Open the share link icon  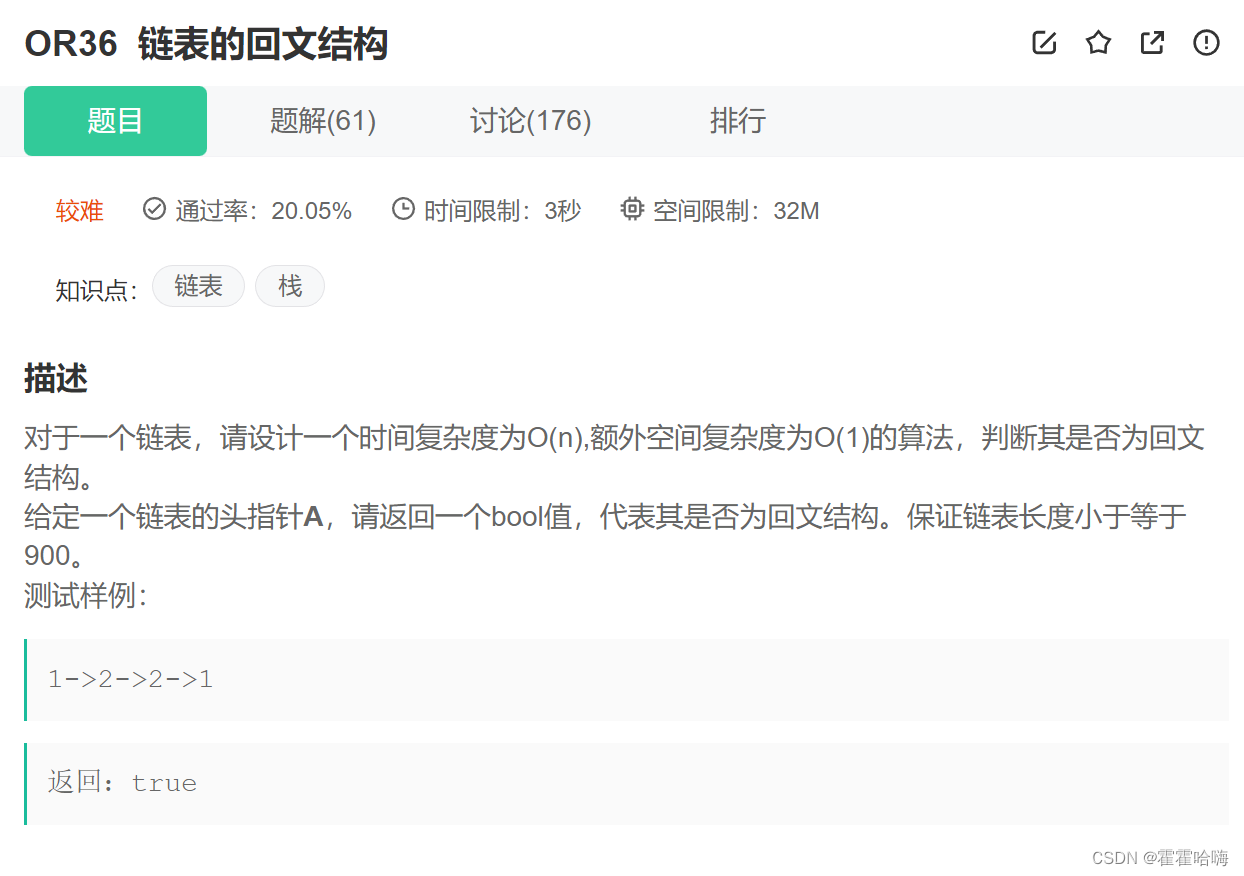click(1153, 43)
